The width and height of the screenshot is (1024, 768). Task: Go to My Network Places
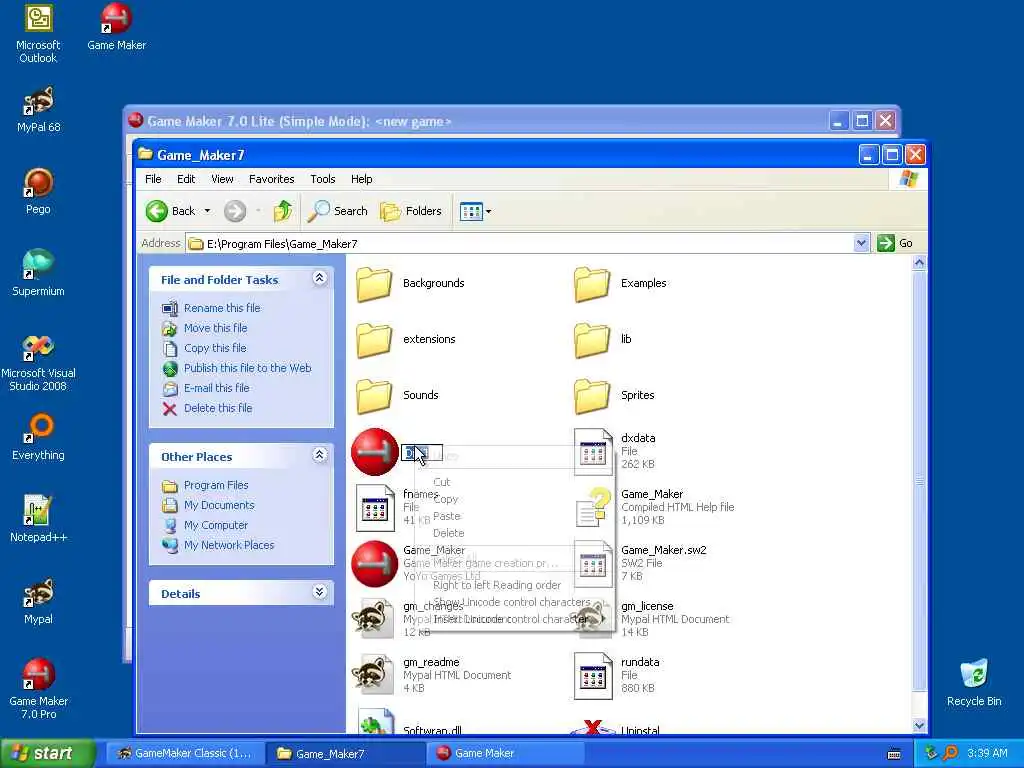229,545
